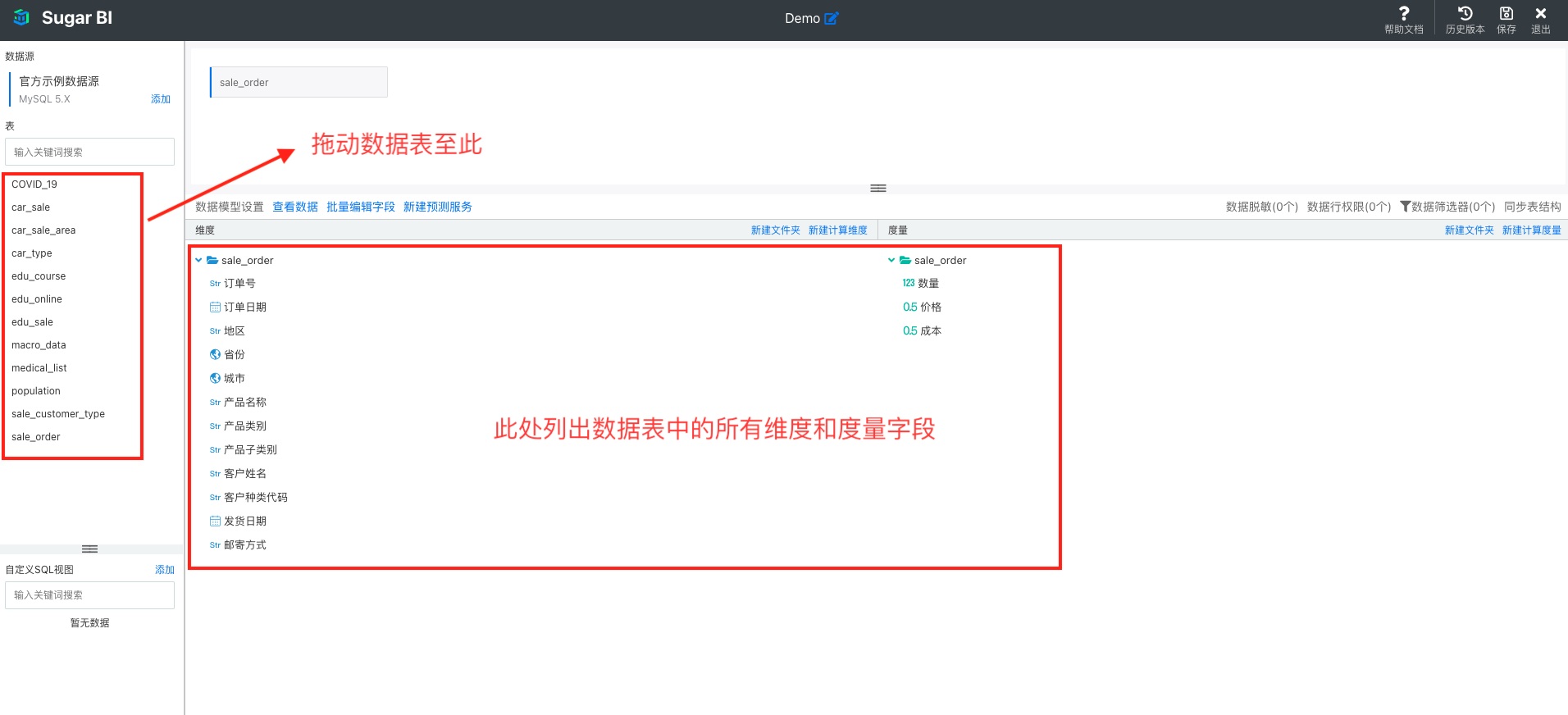Select the macro_data table
1568x715 pixels.
(x=39, y=345)
